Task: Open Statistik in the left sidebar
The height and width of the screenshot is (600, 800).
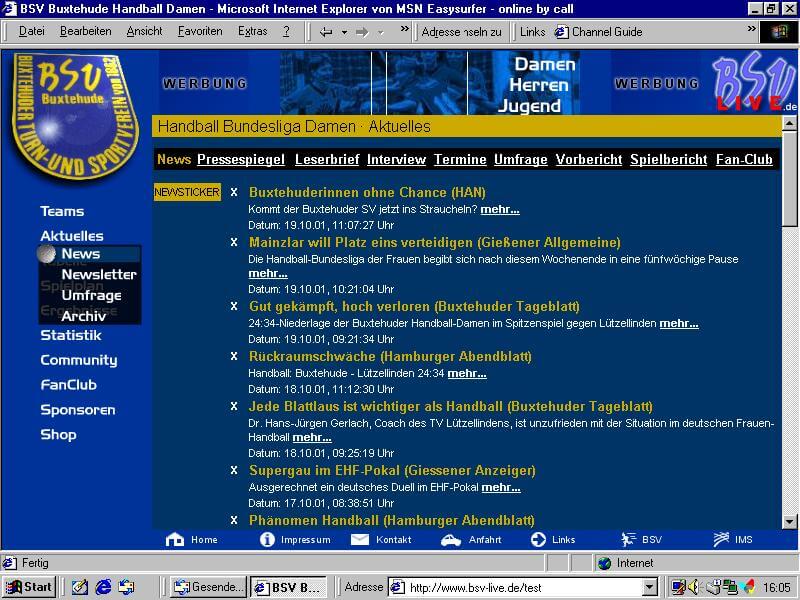Action: (x=71, y=335)
